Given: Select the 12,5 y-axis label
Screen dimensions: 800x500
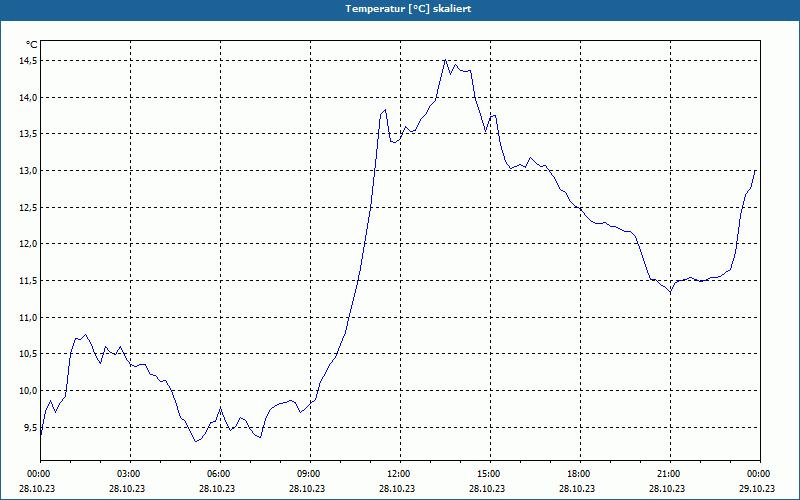Looking at the screenshot, I should coord(29,208).
